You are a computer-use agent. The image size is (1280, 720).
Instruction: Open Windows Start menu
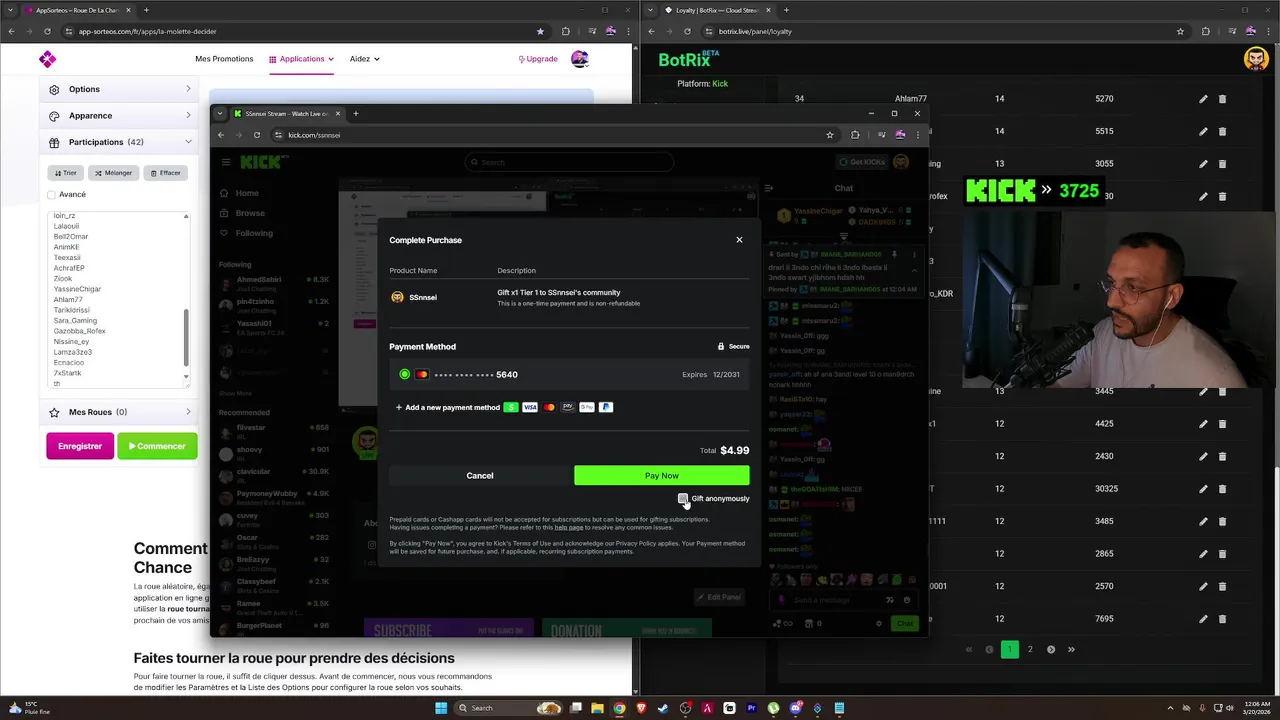tap(441, 708)
